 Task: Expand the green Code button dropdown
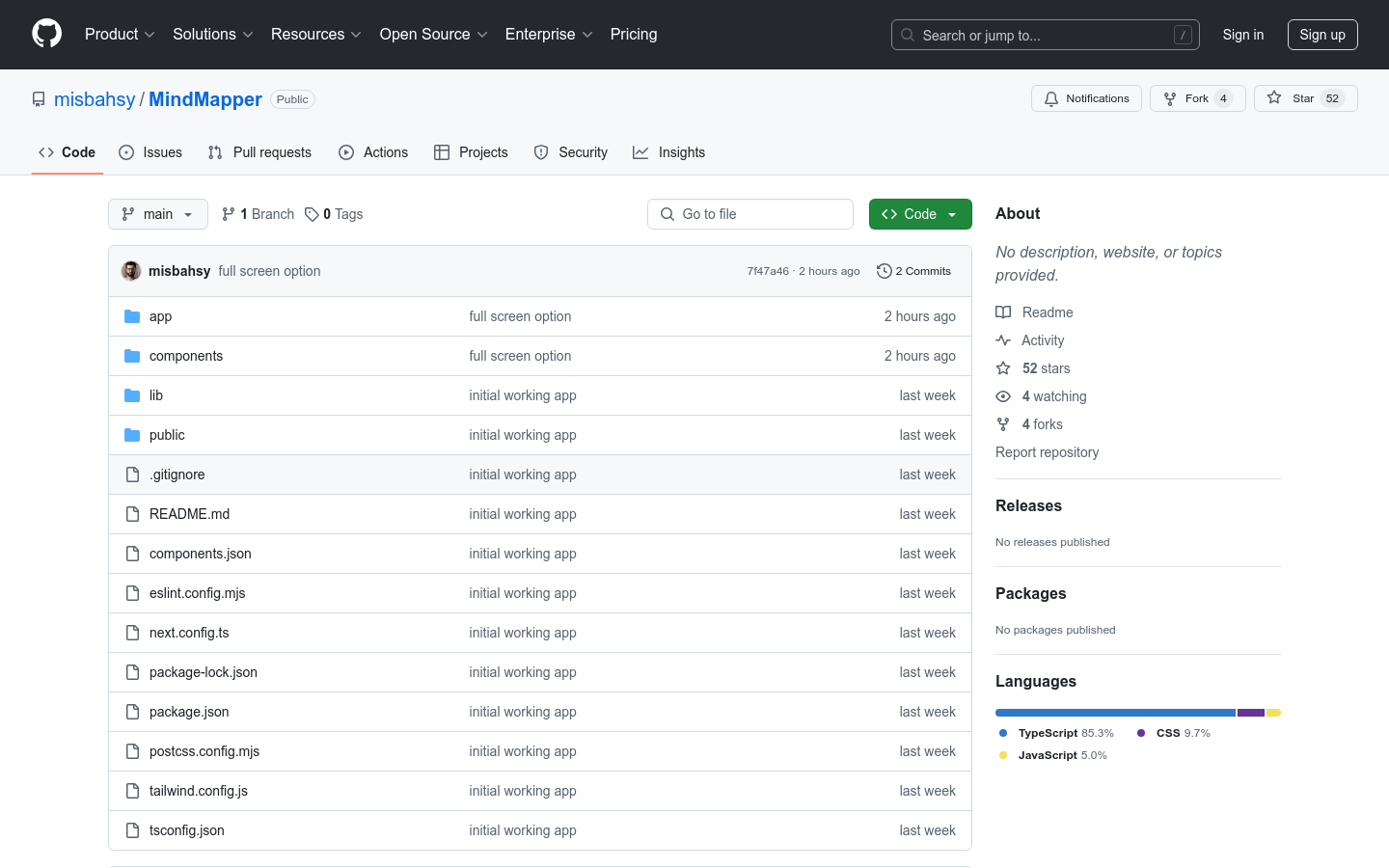(950, 213)
